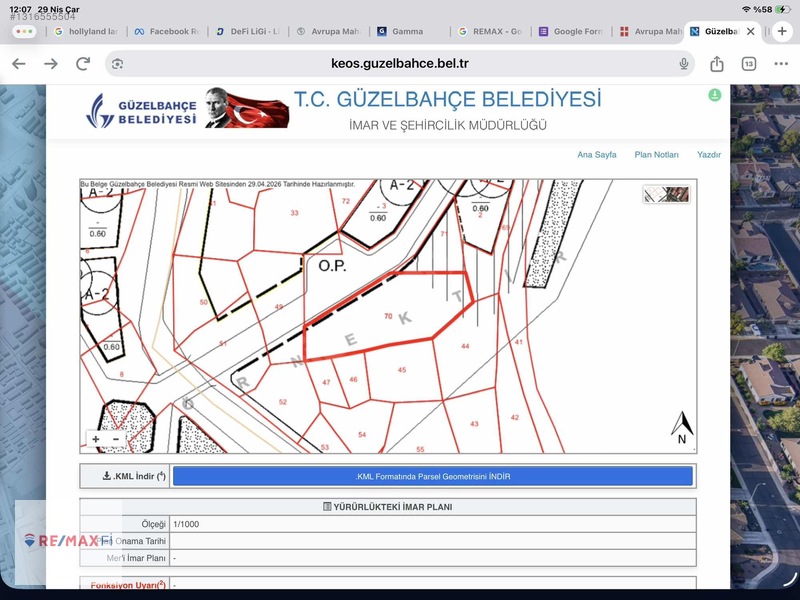Open the three-dot window controls pill

24,31
